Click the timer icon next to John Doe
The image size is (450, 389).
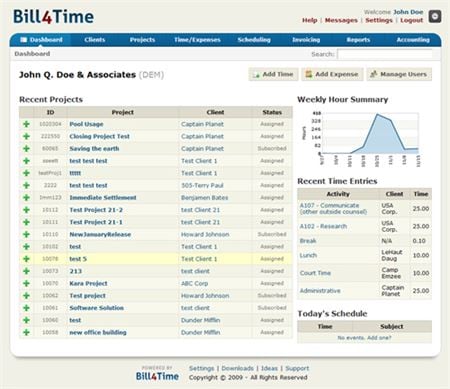pyautogui.click(x=435, y=16)
